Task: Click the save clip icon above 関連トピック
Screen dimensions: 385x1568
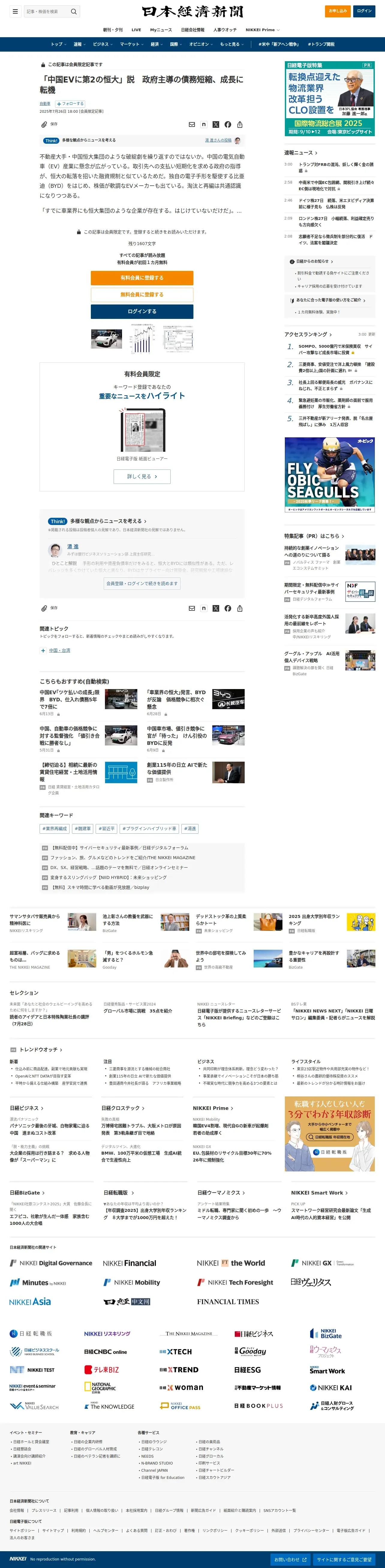Action: (44, 608)
